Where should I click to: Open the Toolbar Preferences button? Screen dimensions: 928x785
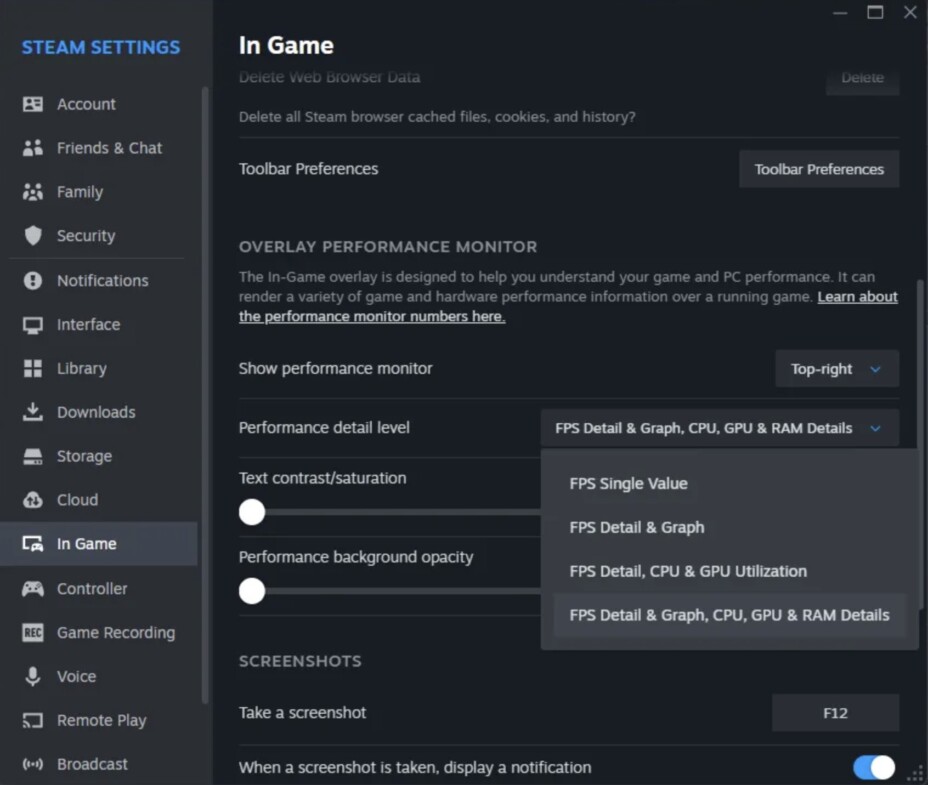818,169
